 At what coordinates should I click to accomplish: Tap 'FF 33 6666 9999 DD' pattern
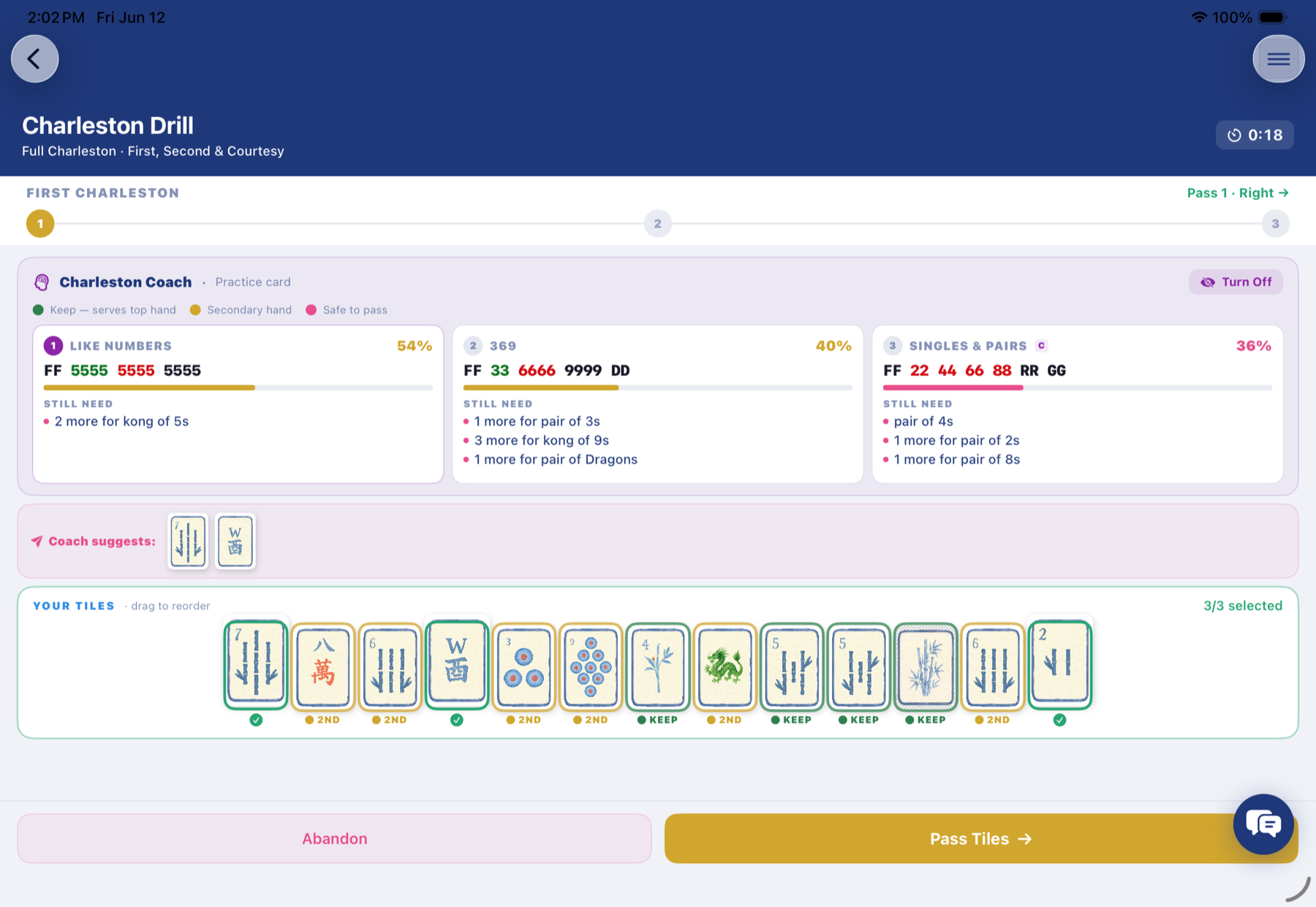pyautogui.click(x=546, y=371)
